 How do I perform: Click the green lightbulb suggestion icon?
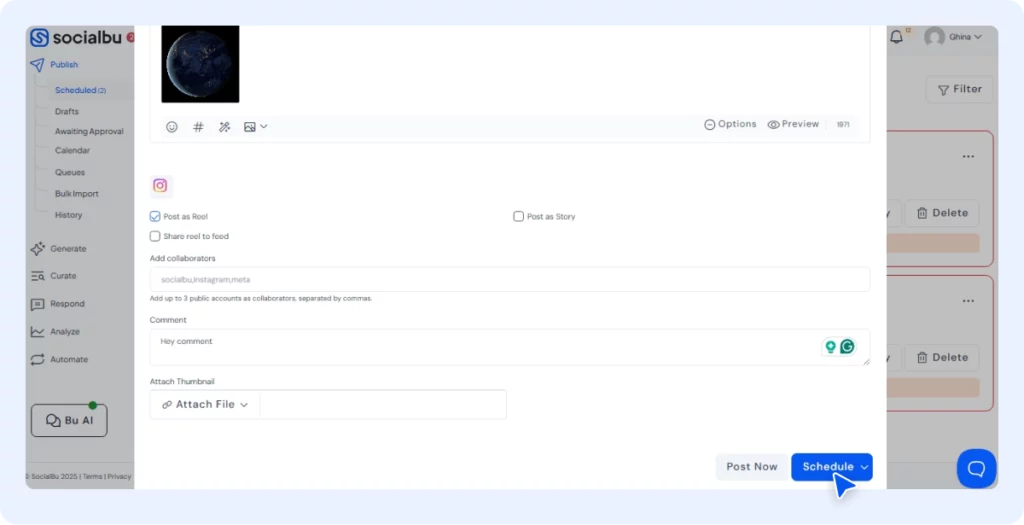tap(831, 347)
